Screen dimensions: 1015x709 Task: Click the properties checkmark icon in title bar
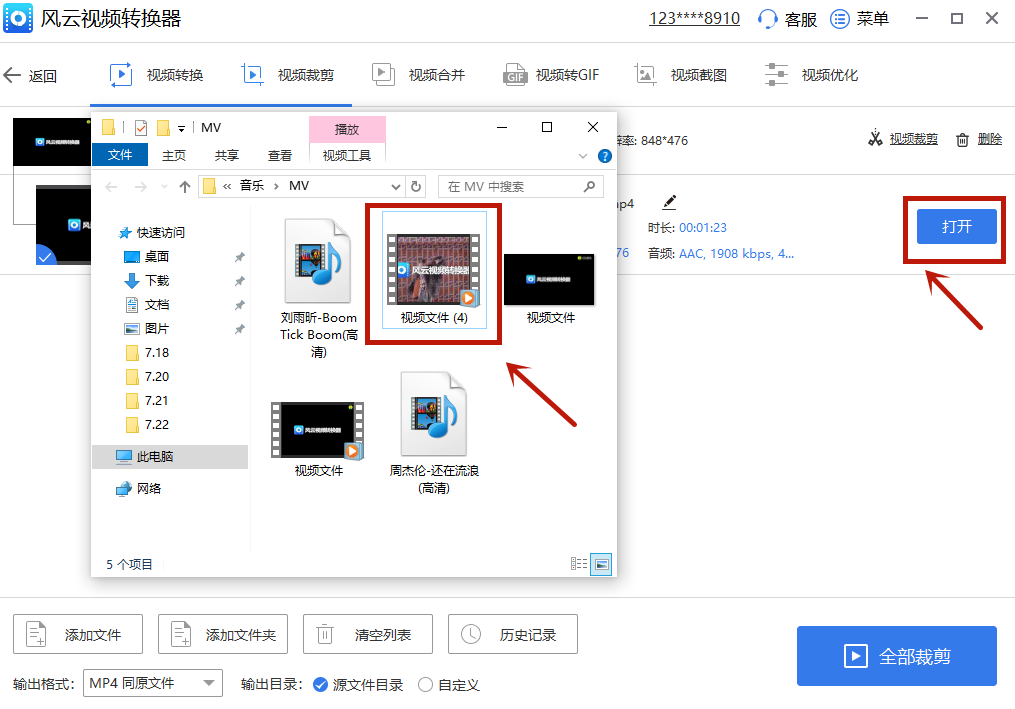click(140, 128)
